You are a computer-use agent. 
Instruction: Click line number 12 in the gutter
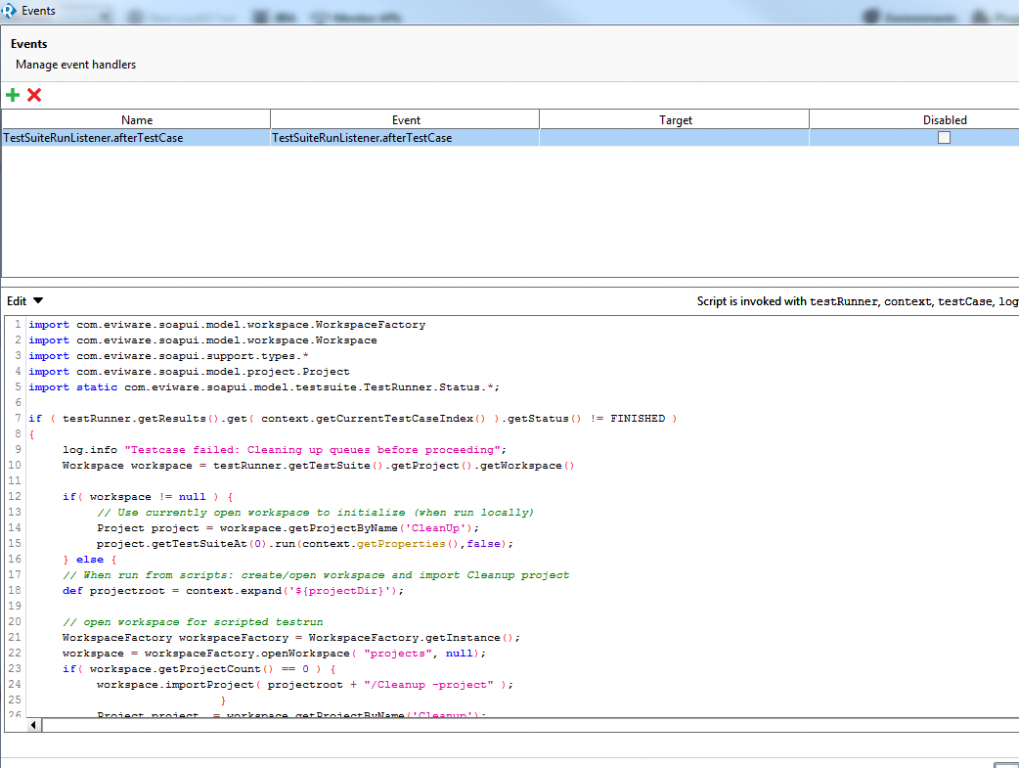tap(14, 496)
